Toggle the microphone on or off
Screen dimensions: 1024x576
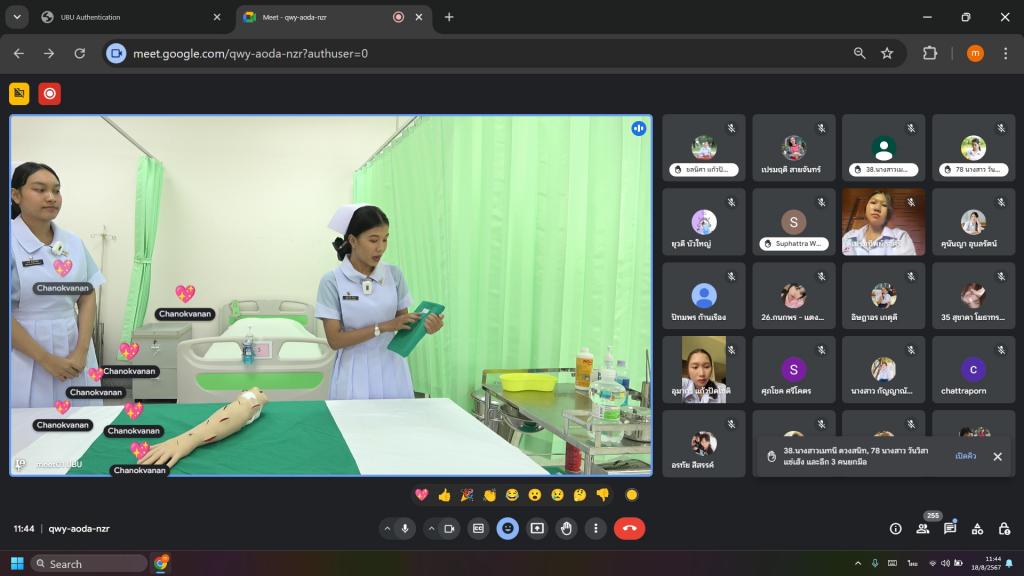pyautogui.click(x=406, y=528)
